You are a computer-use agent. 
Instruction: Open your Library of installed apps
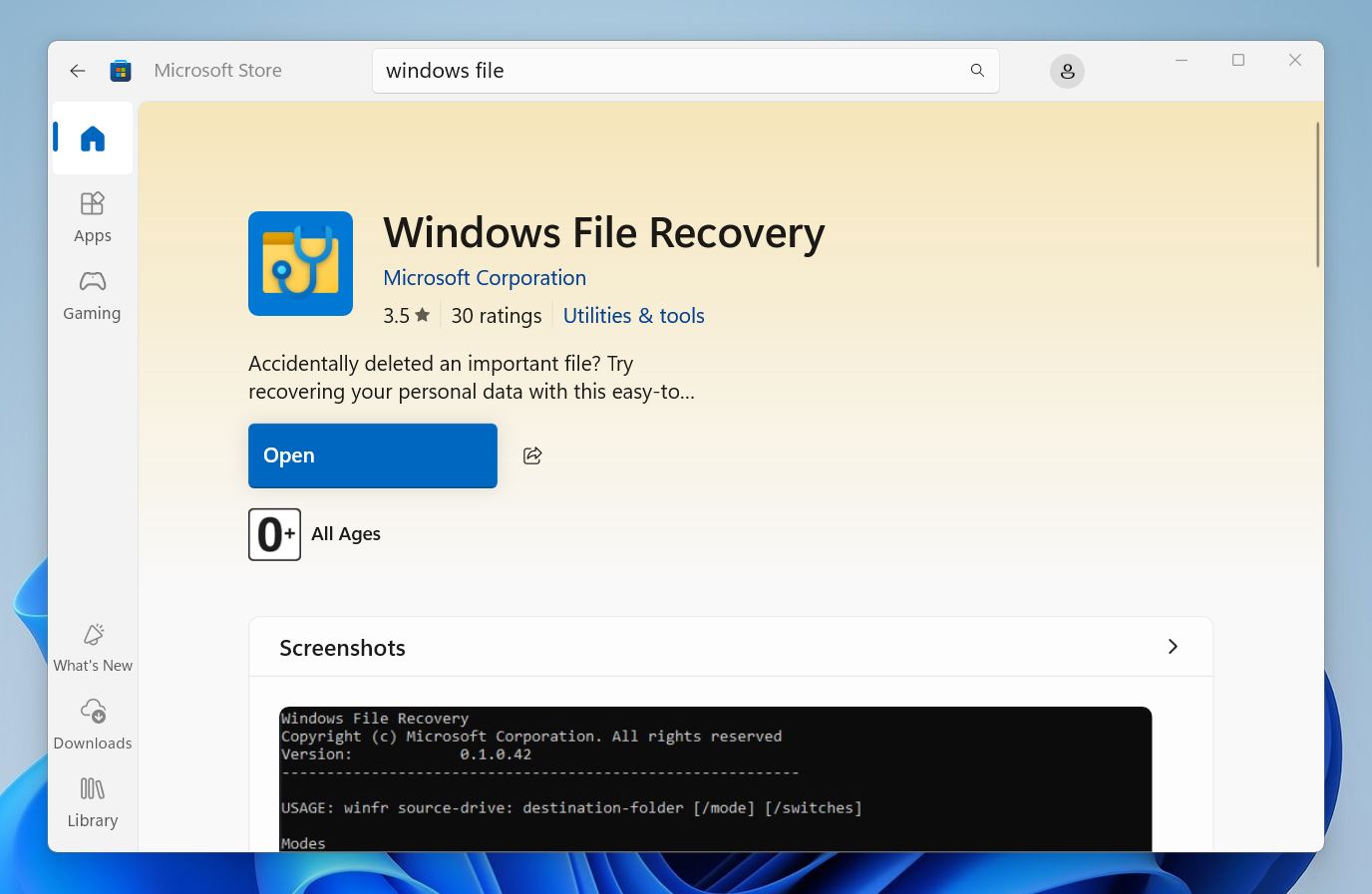[92, 800]
